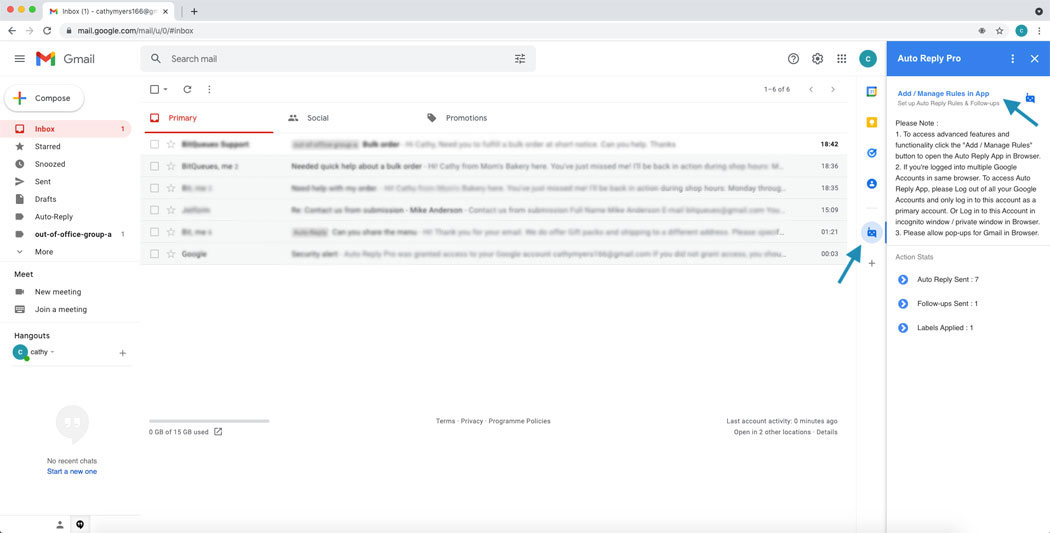Close the Auto Reply Pro panel
1050x533 pixels.
pos(1035,59)
